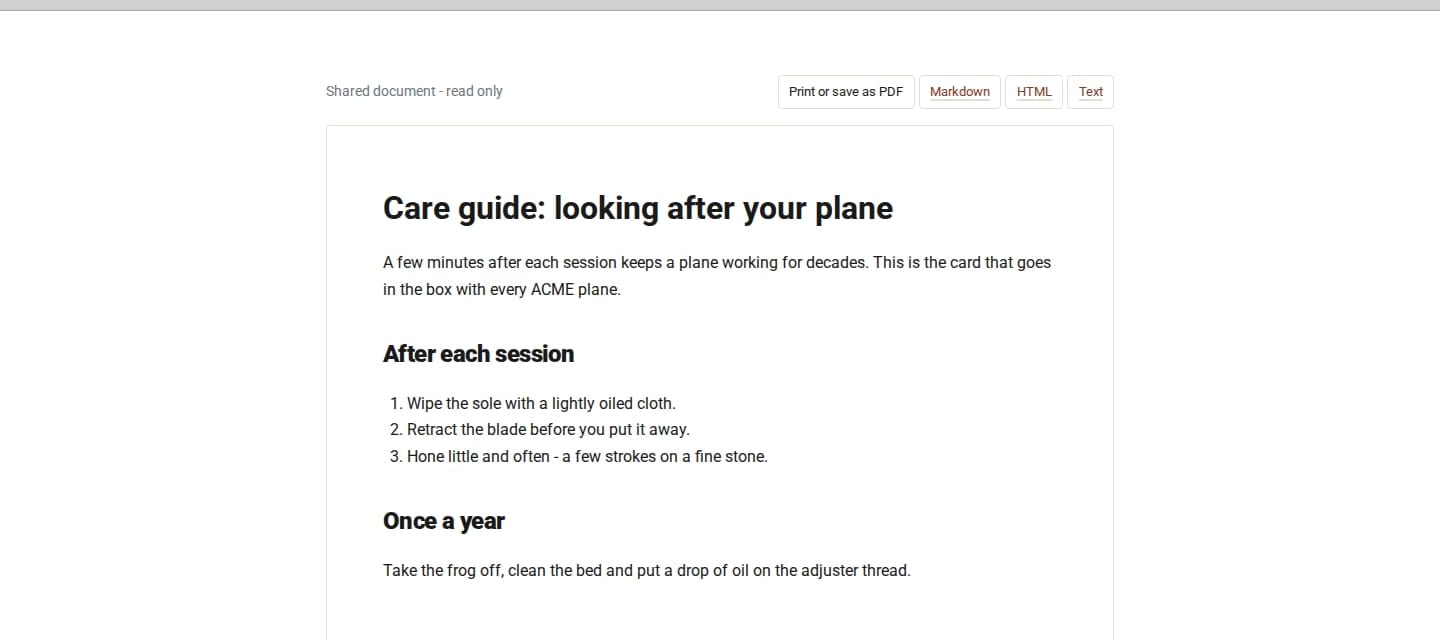Screen dimensions: 1440x640
Task: Click the 'Hone little and often' list item
Action: pyautogui.click(x=587, y=457)
